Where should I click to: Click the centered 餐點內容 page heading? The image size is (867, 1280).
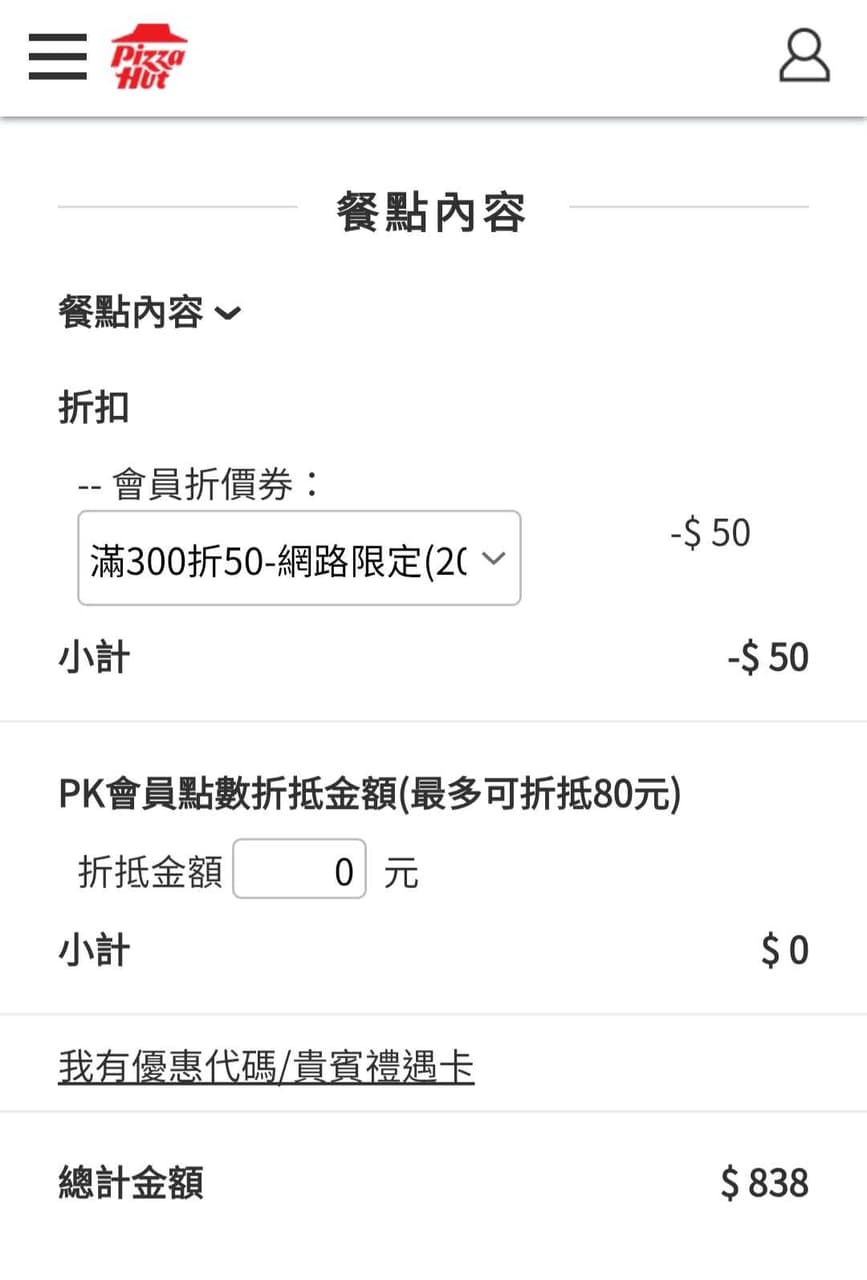pyautogui.click(x=431, y=212)
